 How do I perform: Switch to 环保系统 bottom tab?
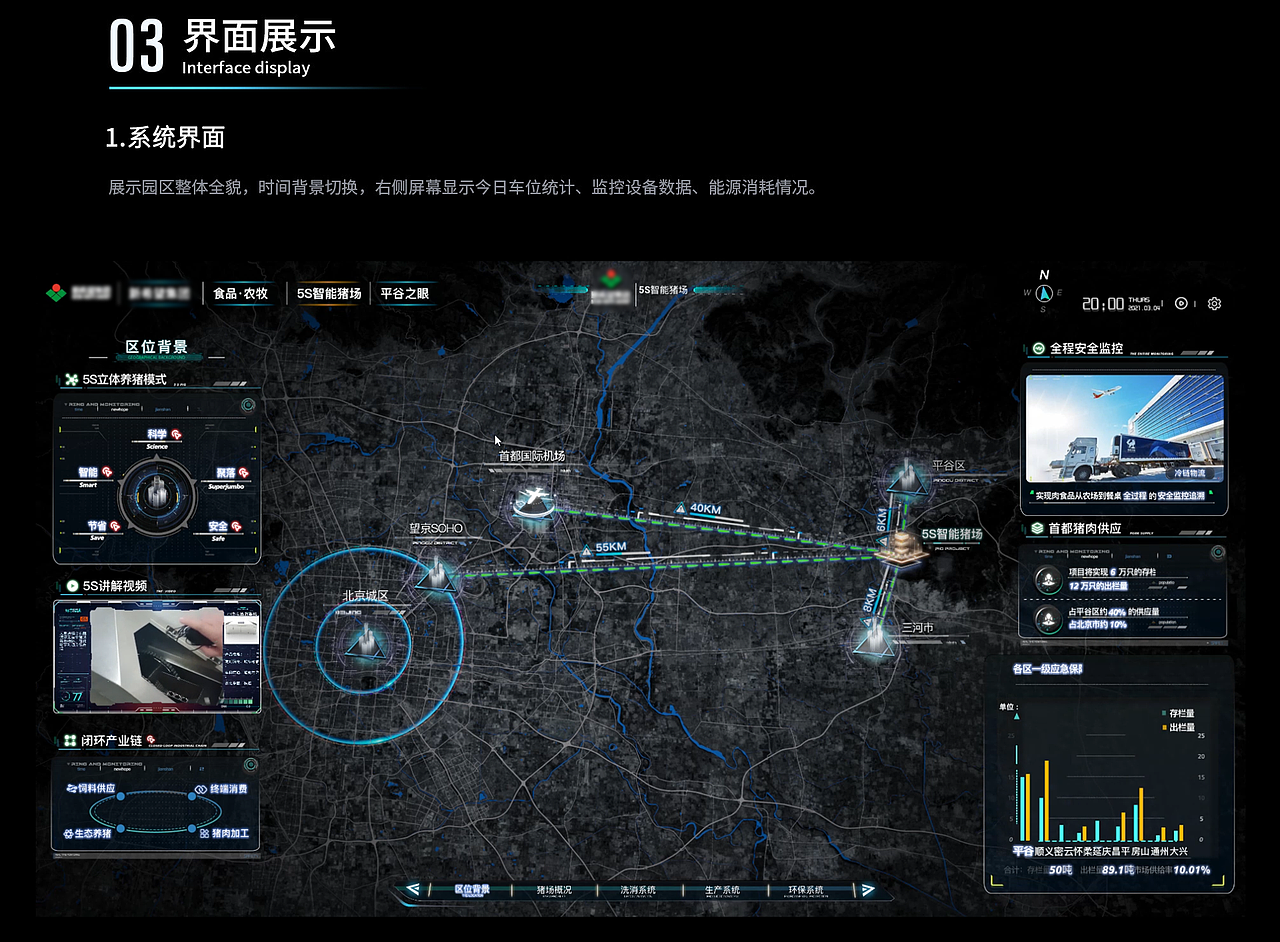point(806,890)
